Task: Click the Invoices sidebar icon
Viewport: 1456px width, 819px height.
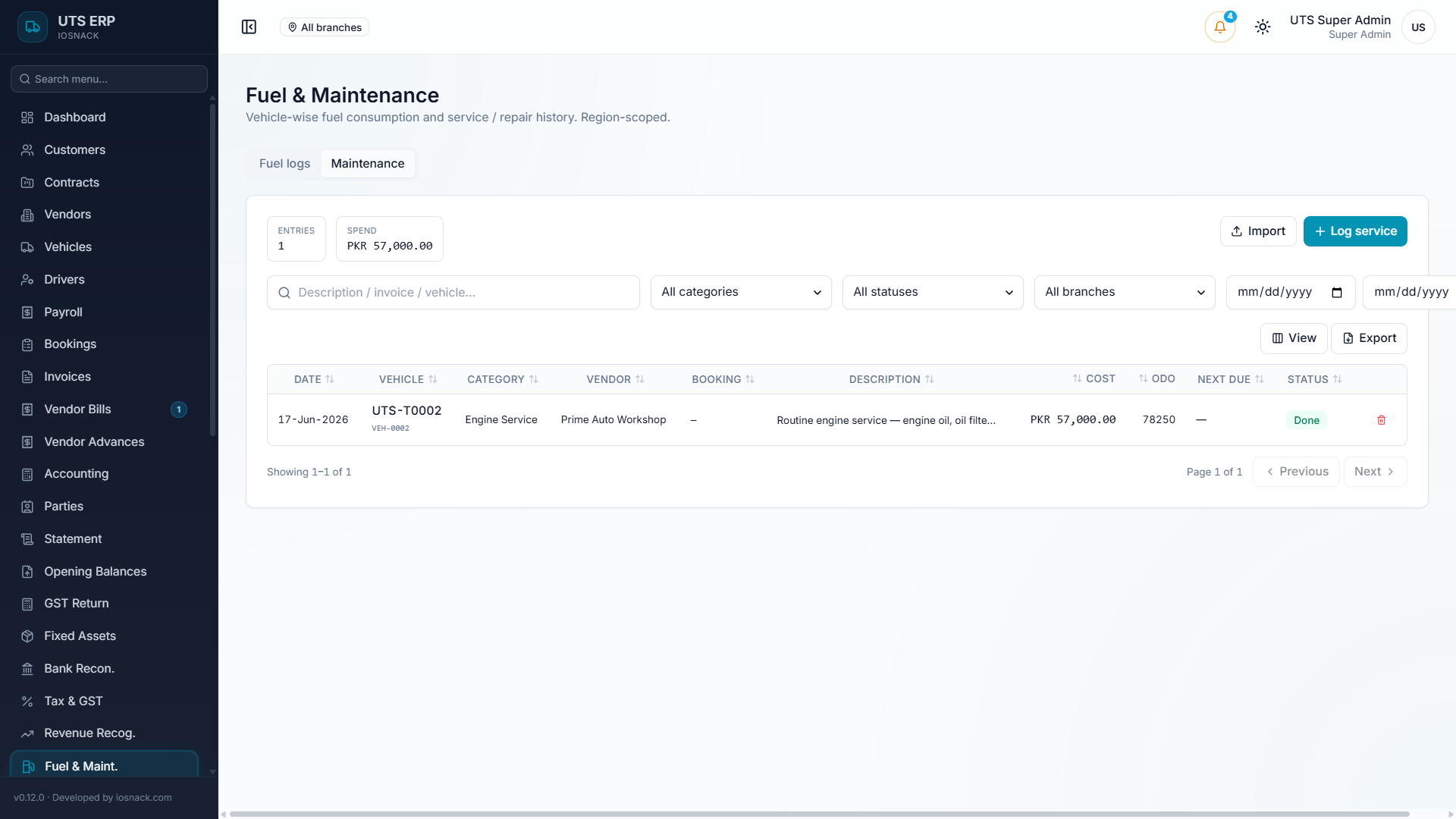Action: click(27, 377)
